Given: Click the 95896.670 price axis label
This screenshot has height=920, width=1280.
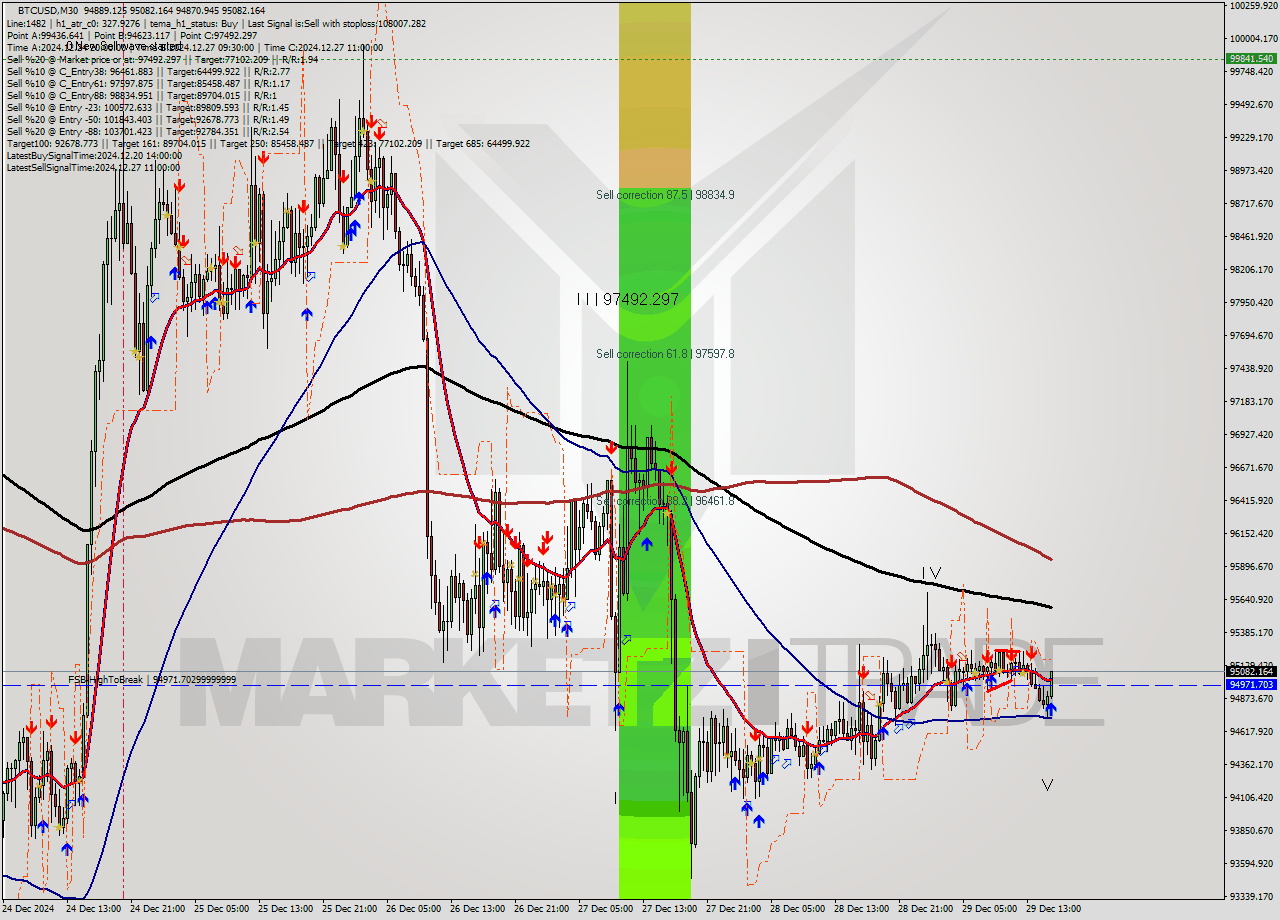Looking at the screenshot, I should (x=1252, y=566).
